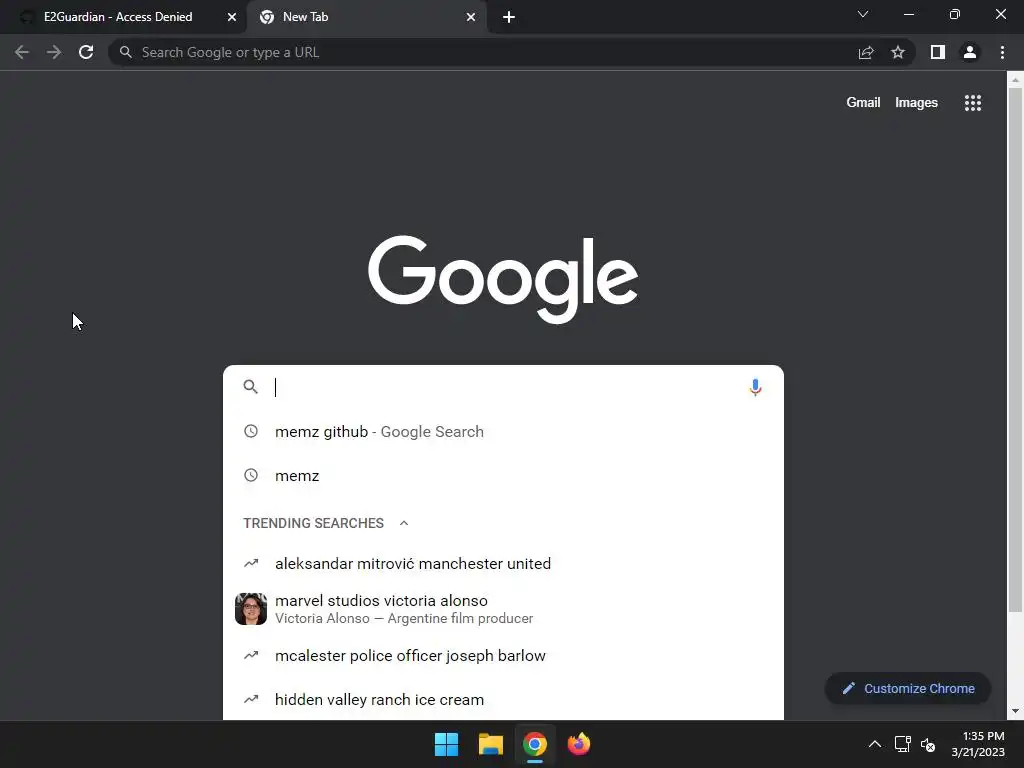
Task: Choose mcalester police officer joseph barlow
Action: coord(503,655)
